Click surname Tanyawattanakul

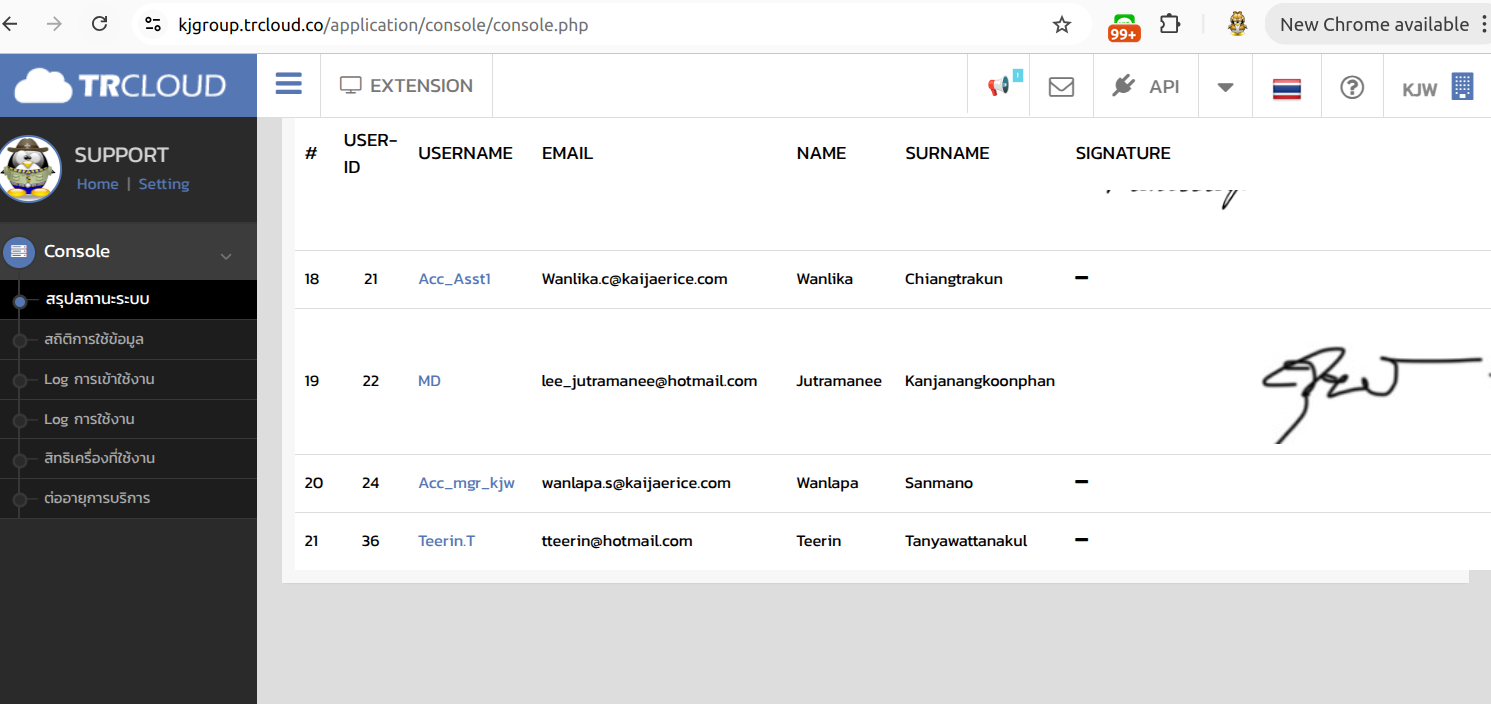[966, 541]
